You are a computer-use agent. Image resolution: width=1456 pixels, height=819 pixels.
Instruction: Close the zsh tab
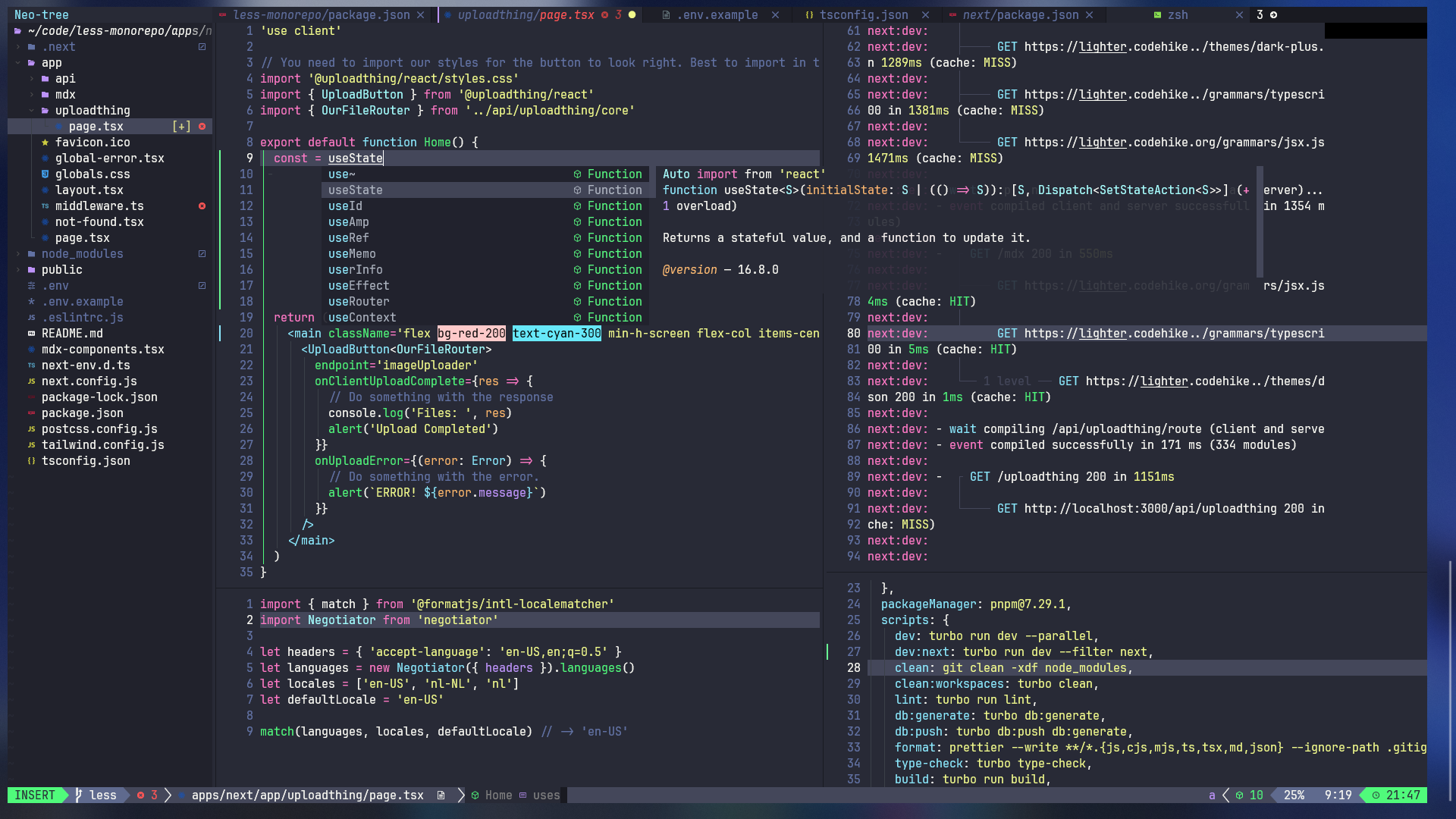tap(1239, 15)
